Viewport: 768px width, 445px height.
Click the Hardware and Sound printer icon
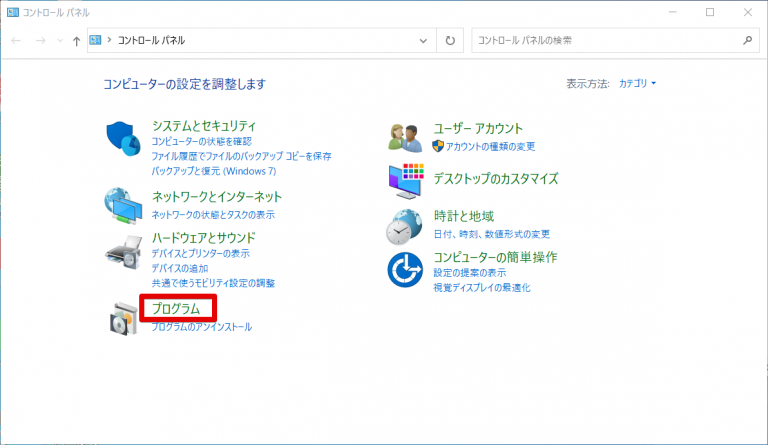pos(123,252)
